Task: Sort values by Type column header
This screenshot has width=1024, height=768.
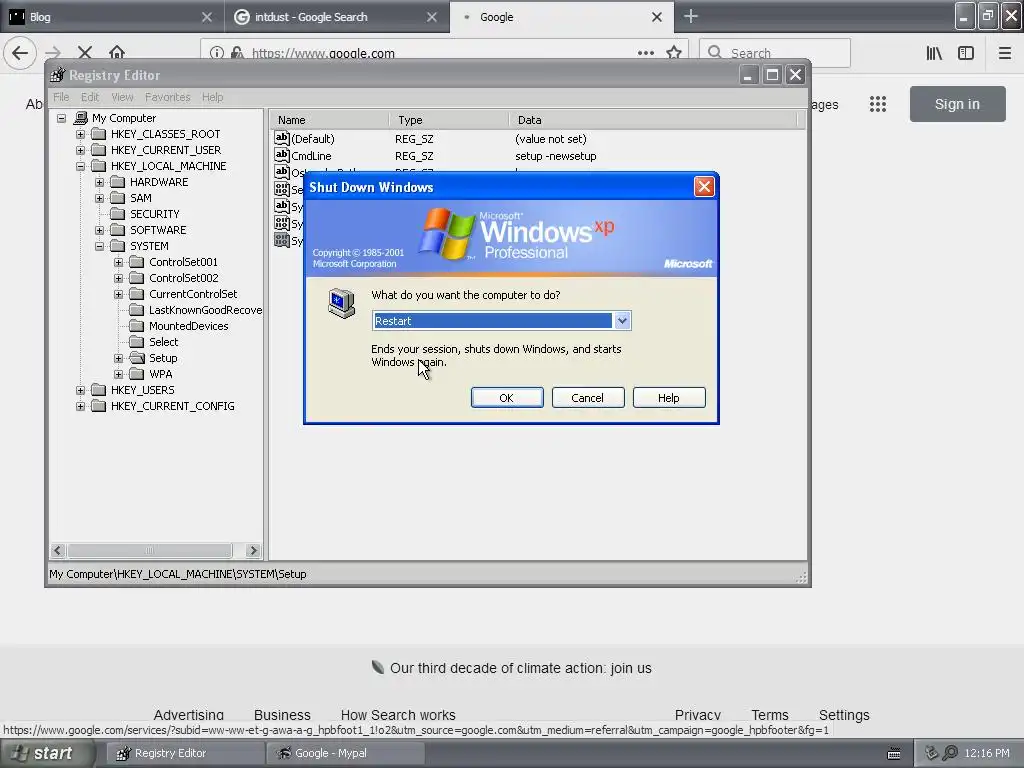Action: 449,120
